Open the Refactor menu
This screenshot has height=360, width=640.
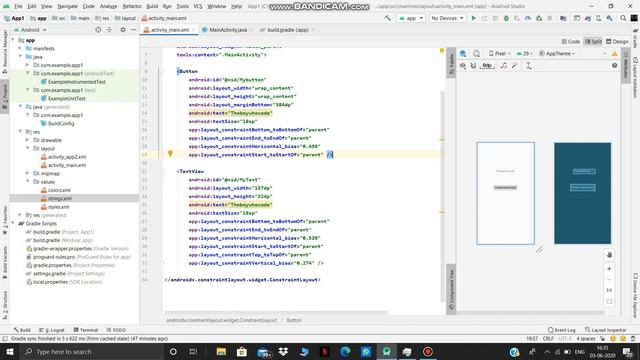coord(132,6)
